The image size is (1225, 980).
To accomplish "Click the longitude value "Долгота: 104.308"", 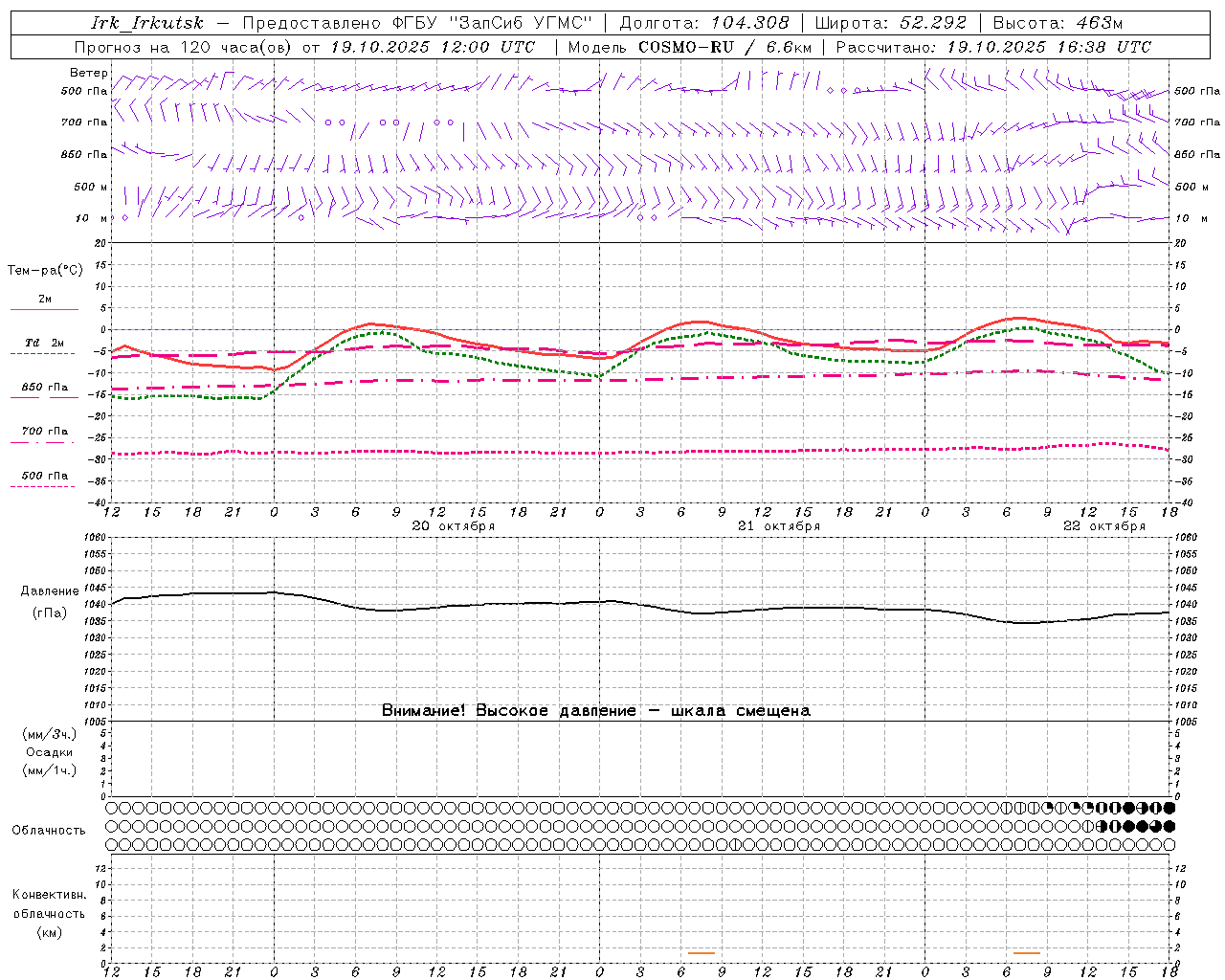I will [703, 23].
